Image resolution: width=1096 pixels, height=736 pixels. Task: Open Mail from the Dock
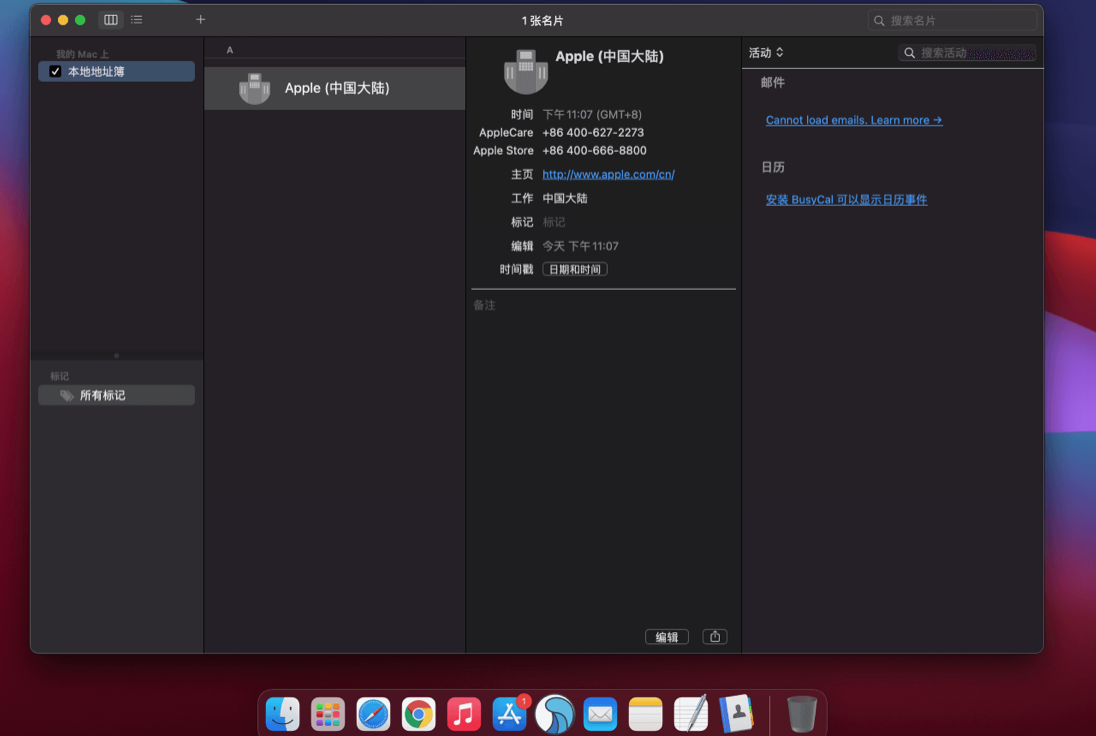coord(600,714)
